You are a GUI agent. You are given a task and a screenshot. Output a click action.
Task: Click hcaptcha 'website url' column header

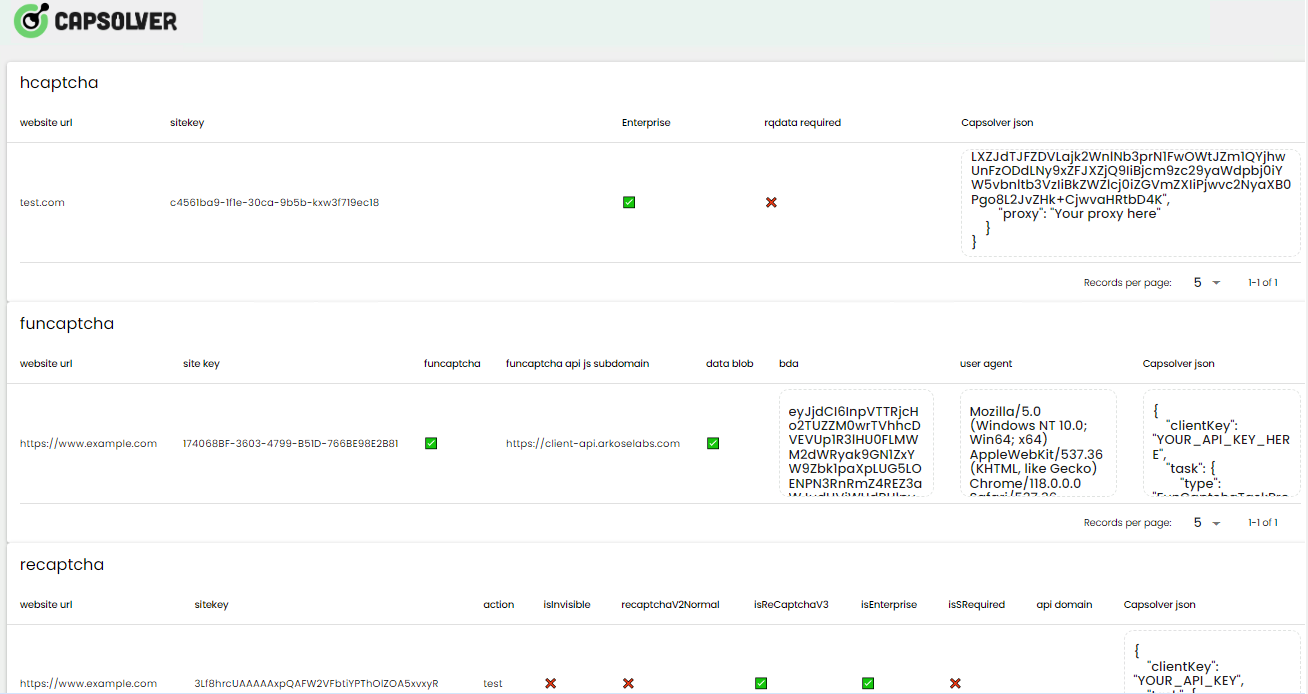[x=46, y=123]
